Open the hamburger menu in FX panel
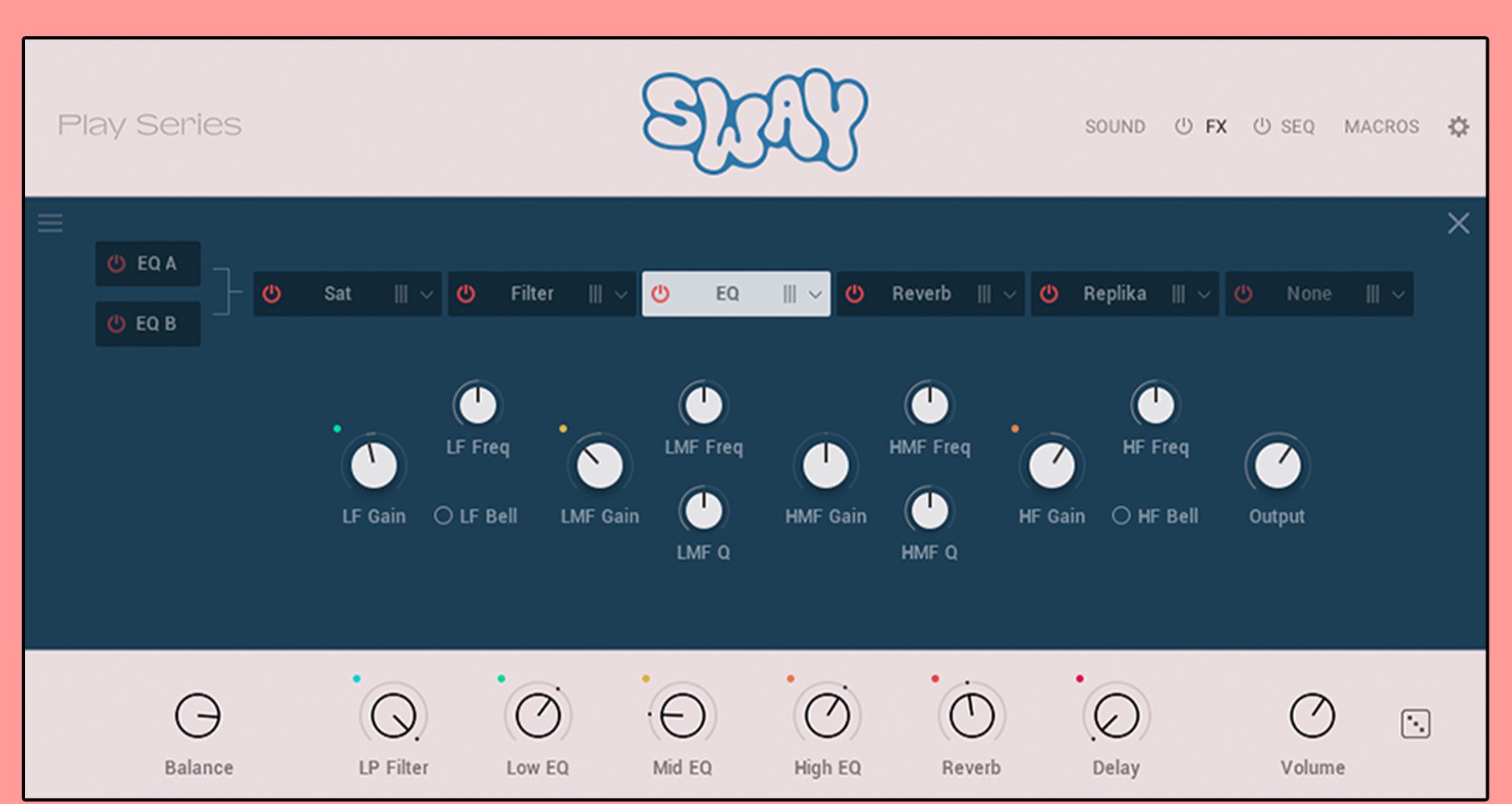 (x=50, y=223)
